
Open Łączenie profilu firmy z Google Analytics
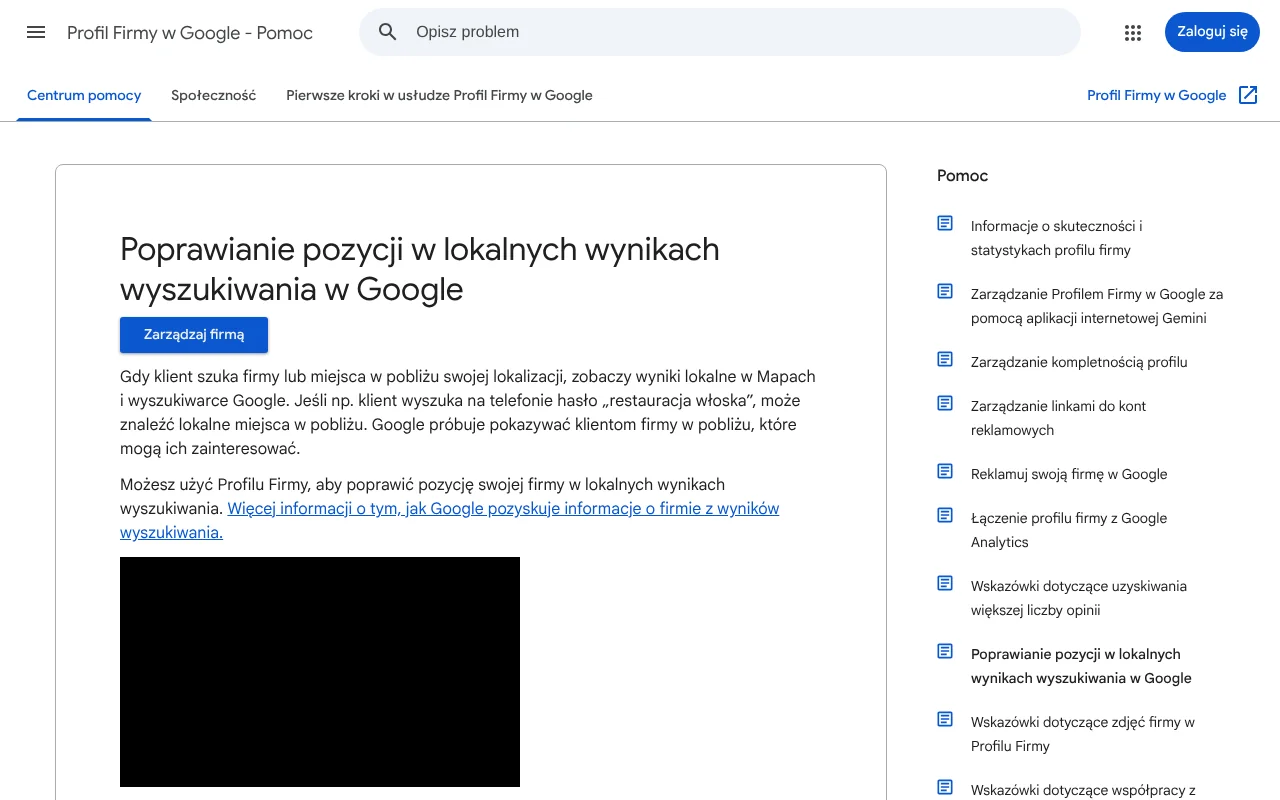[1069, 530]
